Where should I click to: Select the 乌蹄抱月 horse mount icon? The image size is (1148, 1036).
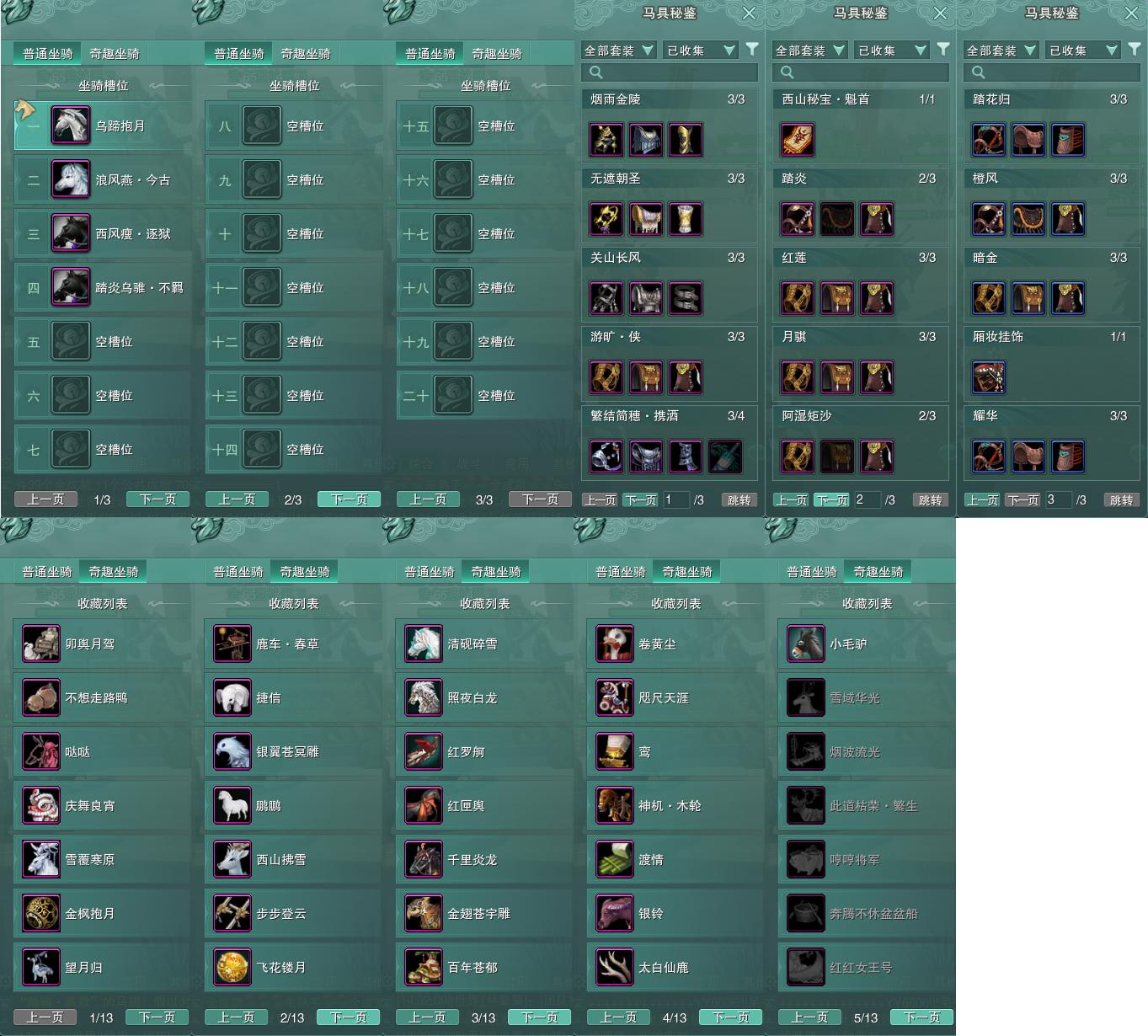coord(71,125)
